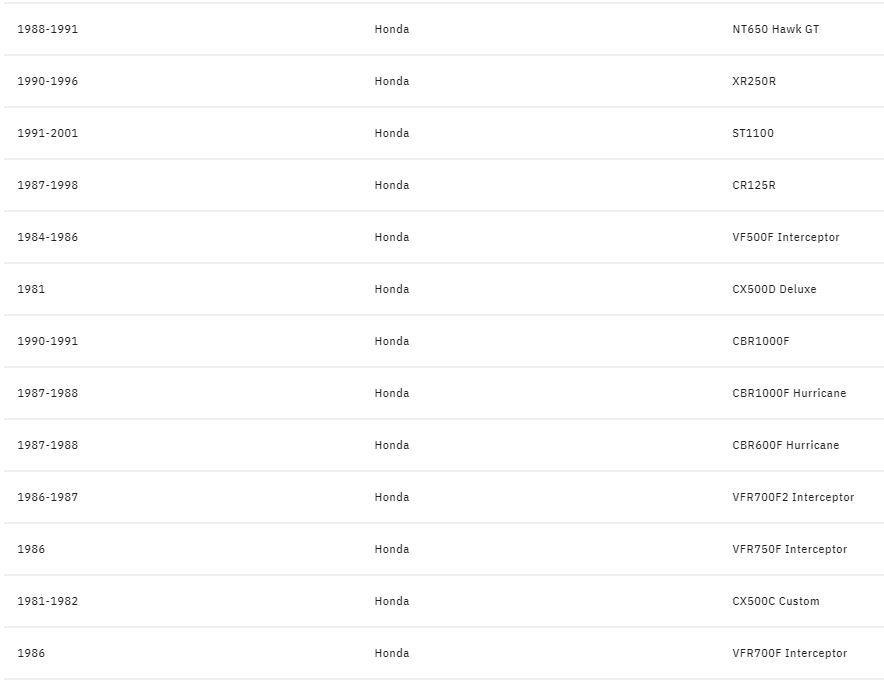The width and height of the screenshot is (884, 681).
Task: Click the NT650 Hawk GT model cell
Action: [775, 30]
